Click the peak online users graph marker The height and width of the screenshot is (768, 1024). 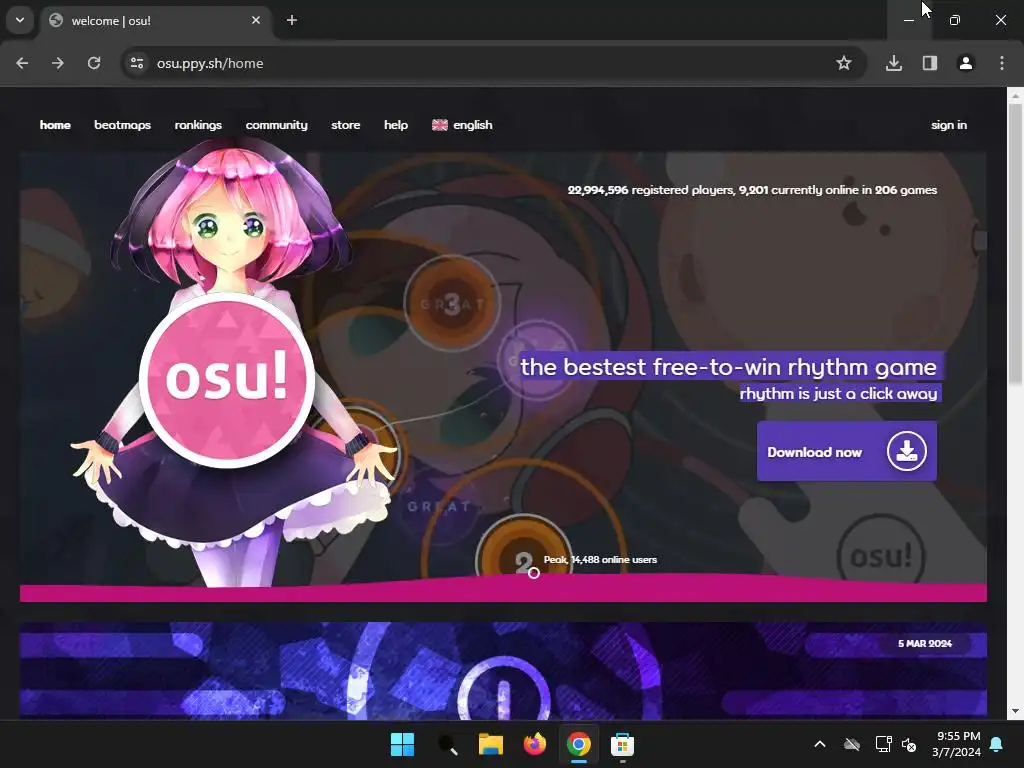[x=534, y=573]
